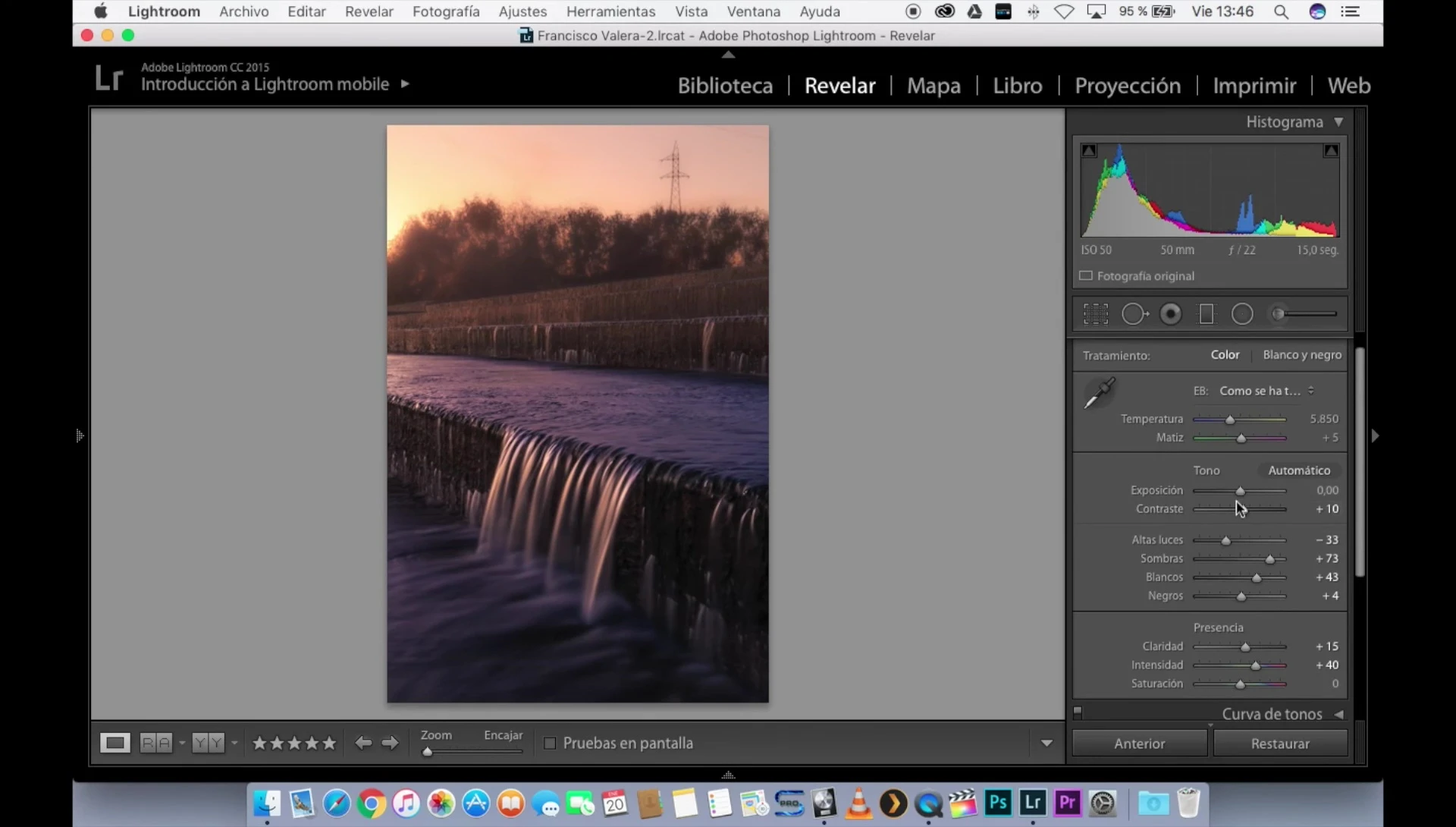Switch to the Web module
Image resolution: width=1456 pixels, height=827 pixels.
[1348, 86]
